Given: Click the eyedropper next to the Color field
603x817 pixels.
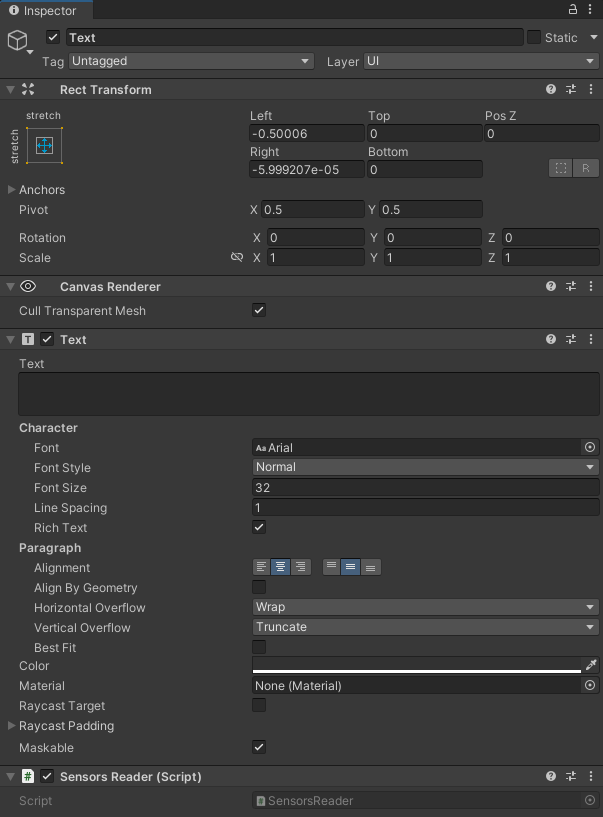Looking at the screenshot, I should (590, 666).
